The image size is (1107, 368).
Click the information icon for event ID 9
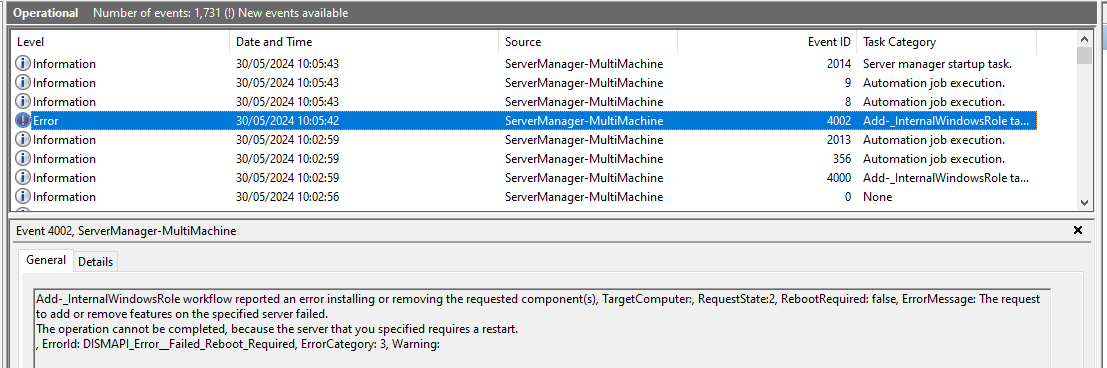point(23,83)
